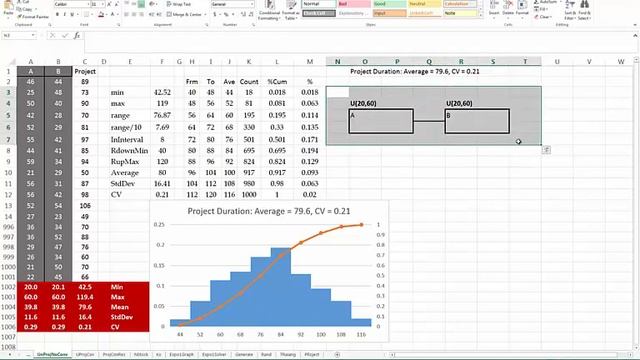640x360 pixels.
Task: Toggle Wrap Text
Action: pyautogui.click(x=179, y=4)
